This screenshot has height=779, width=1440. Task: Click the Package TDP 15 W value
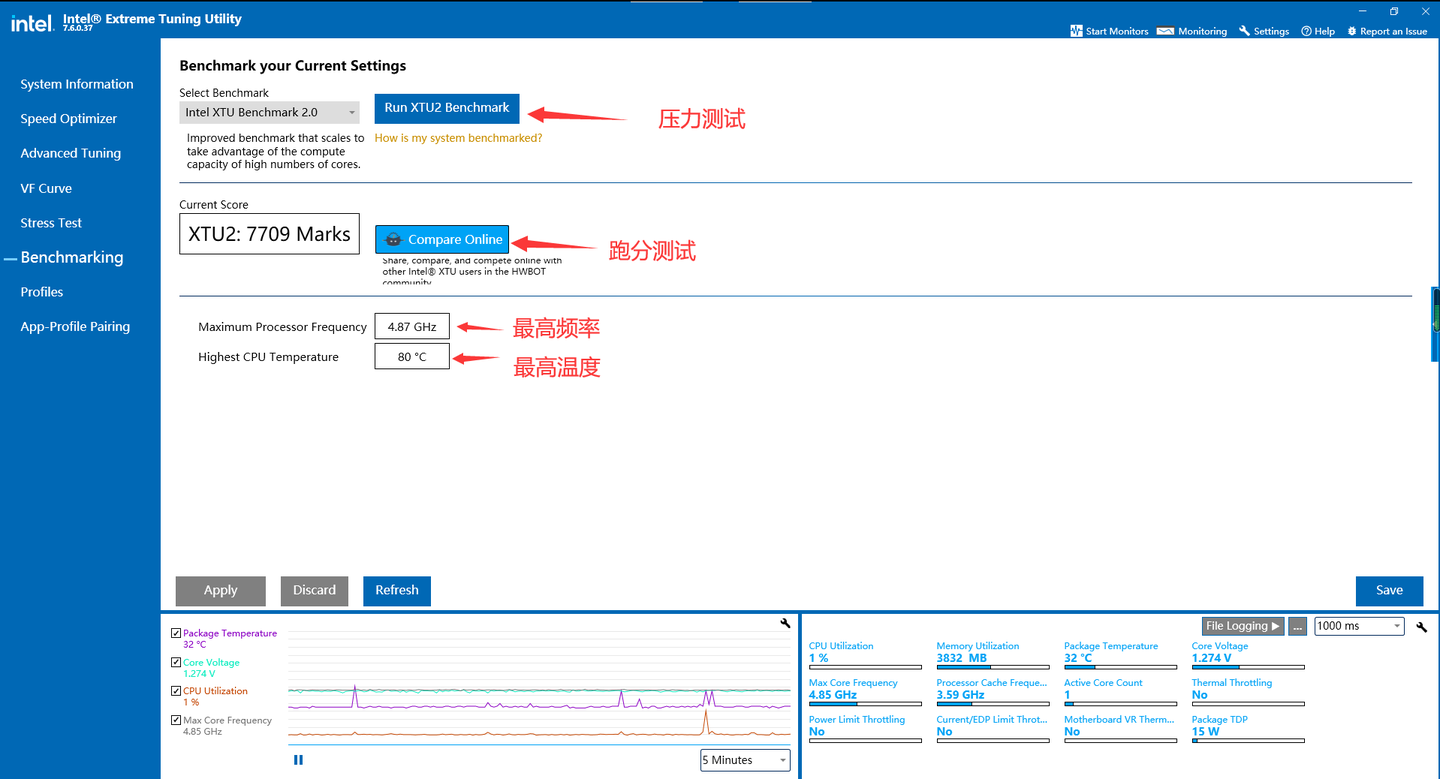pyautogui.click(x=1205, y=732)
